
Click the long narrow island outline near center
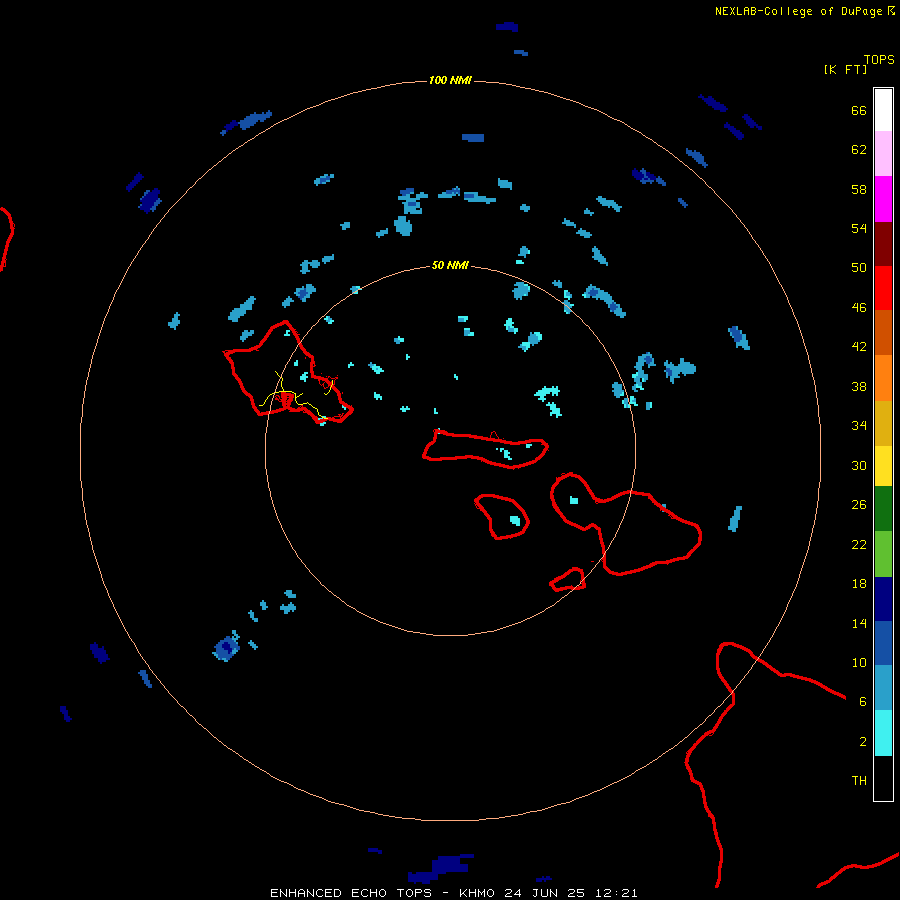pos(486,449)
